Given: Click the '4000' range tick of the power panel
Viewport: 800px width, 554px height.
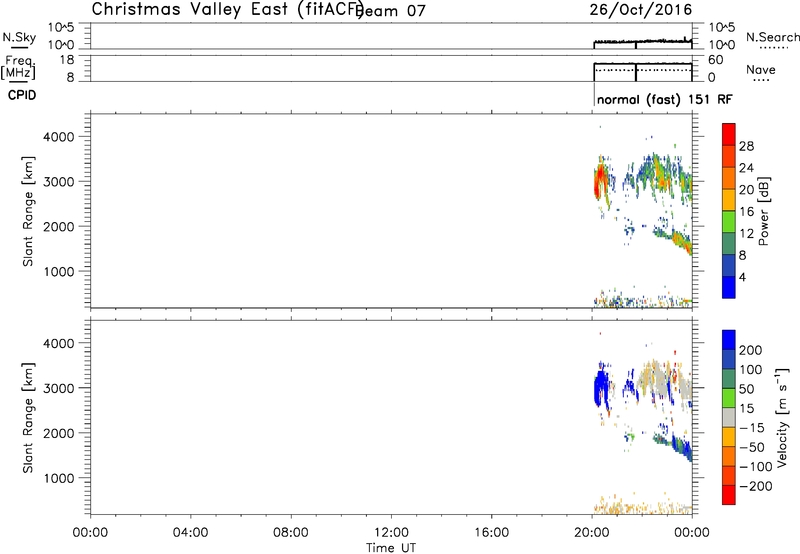Looking at the screenshot, I should [x=59, y=137].
